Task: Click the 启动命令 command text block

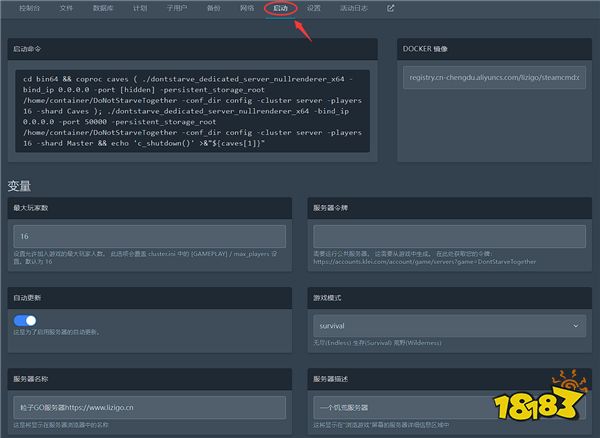Action: 193,110
